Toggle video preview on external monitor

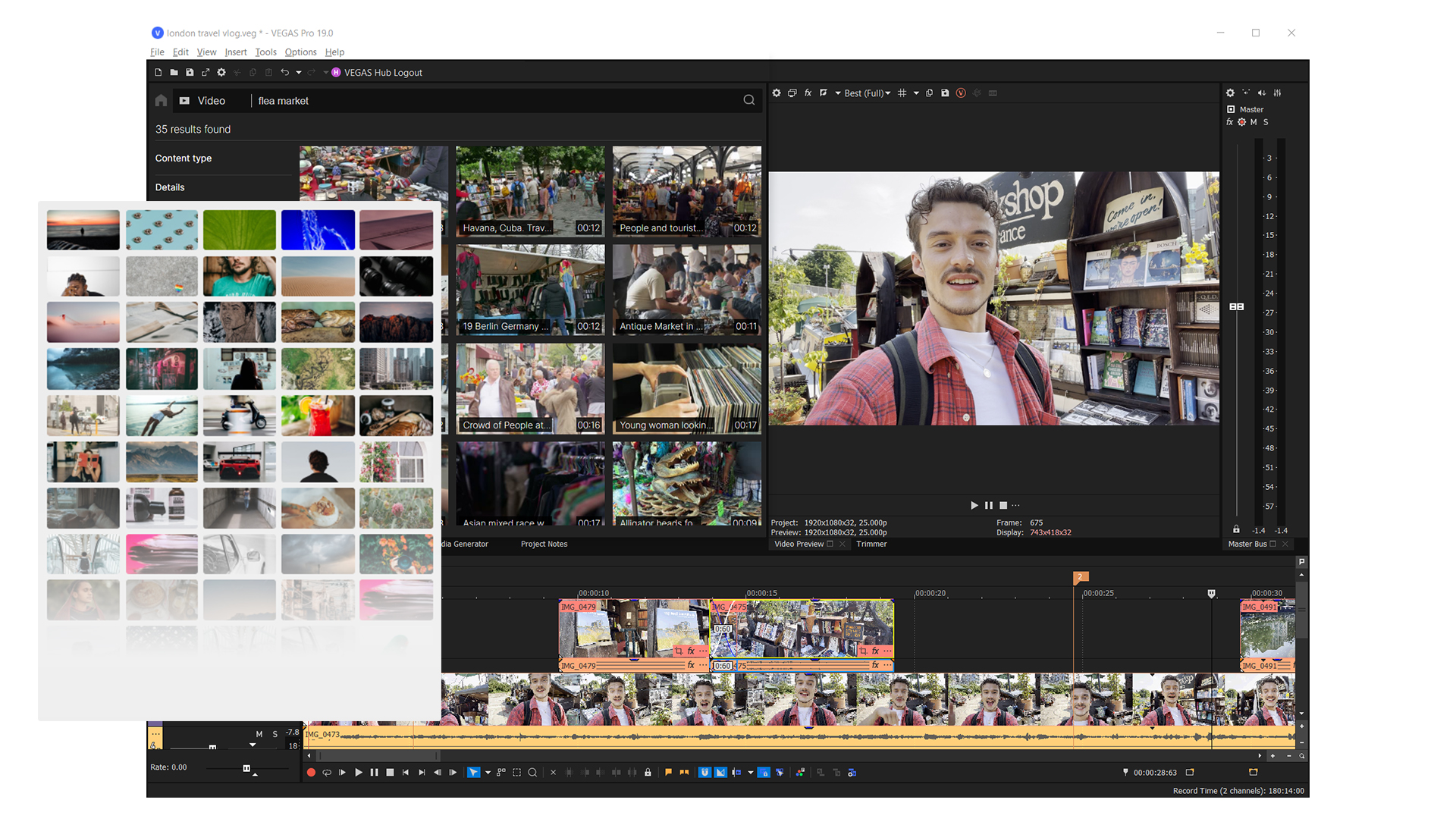[x=792, y=93]
